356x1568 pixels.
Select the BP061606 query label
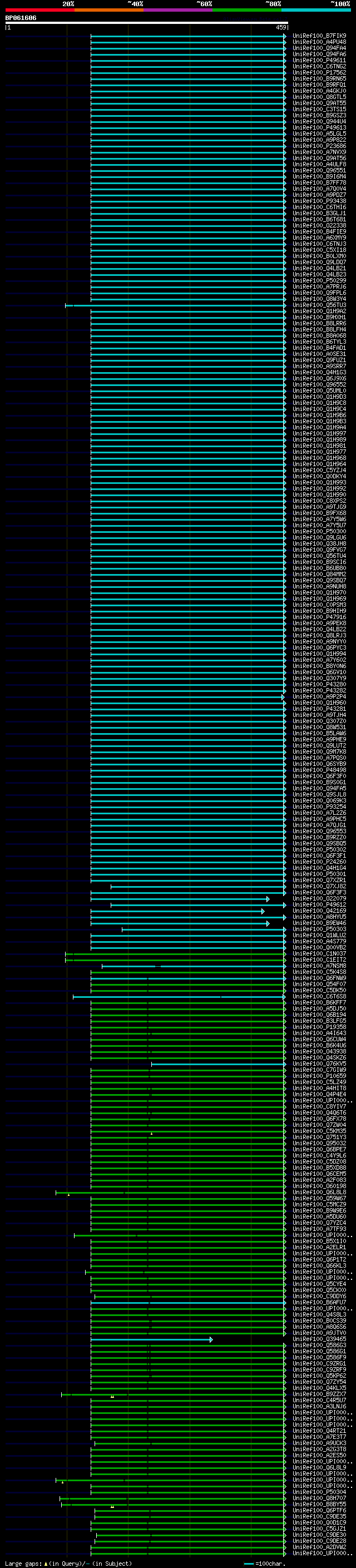(x=21, y=18)
